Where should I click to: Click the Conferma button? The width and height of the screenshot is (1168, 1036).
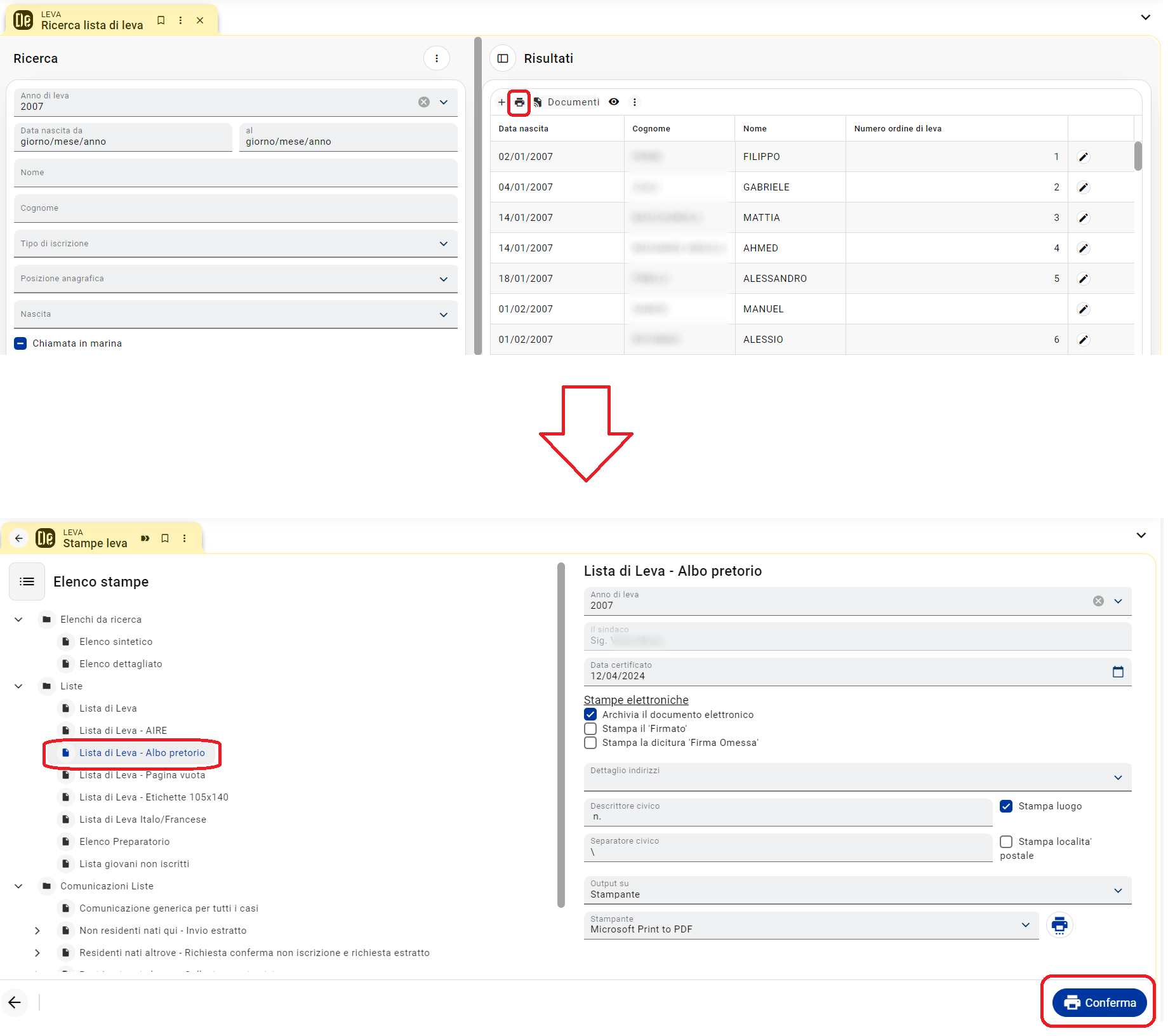(1099, 1003)
